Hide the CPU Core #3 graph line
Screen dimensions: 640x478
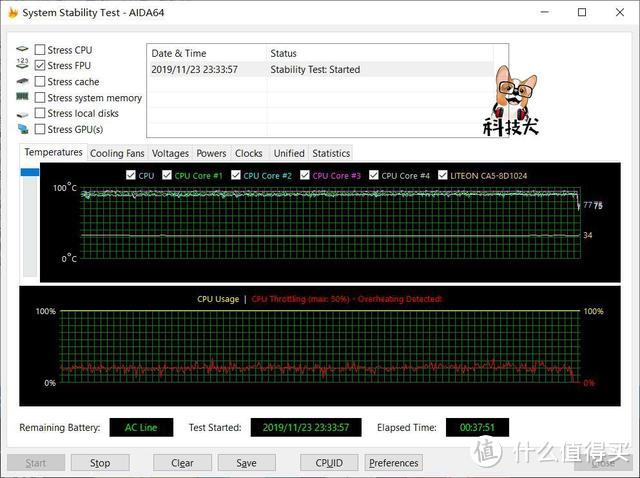(304, 175)
